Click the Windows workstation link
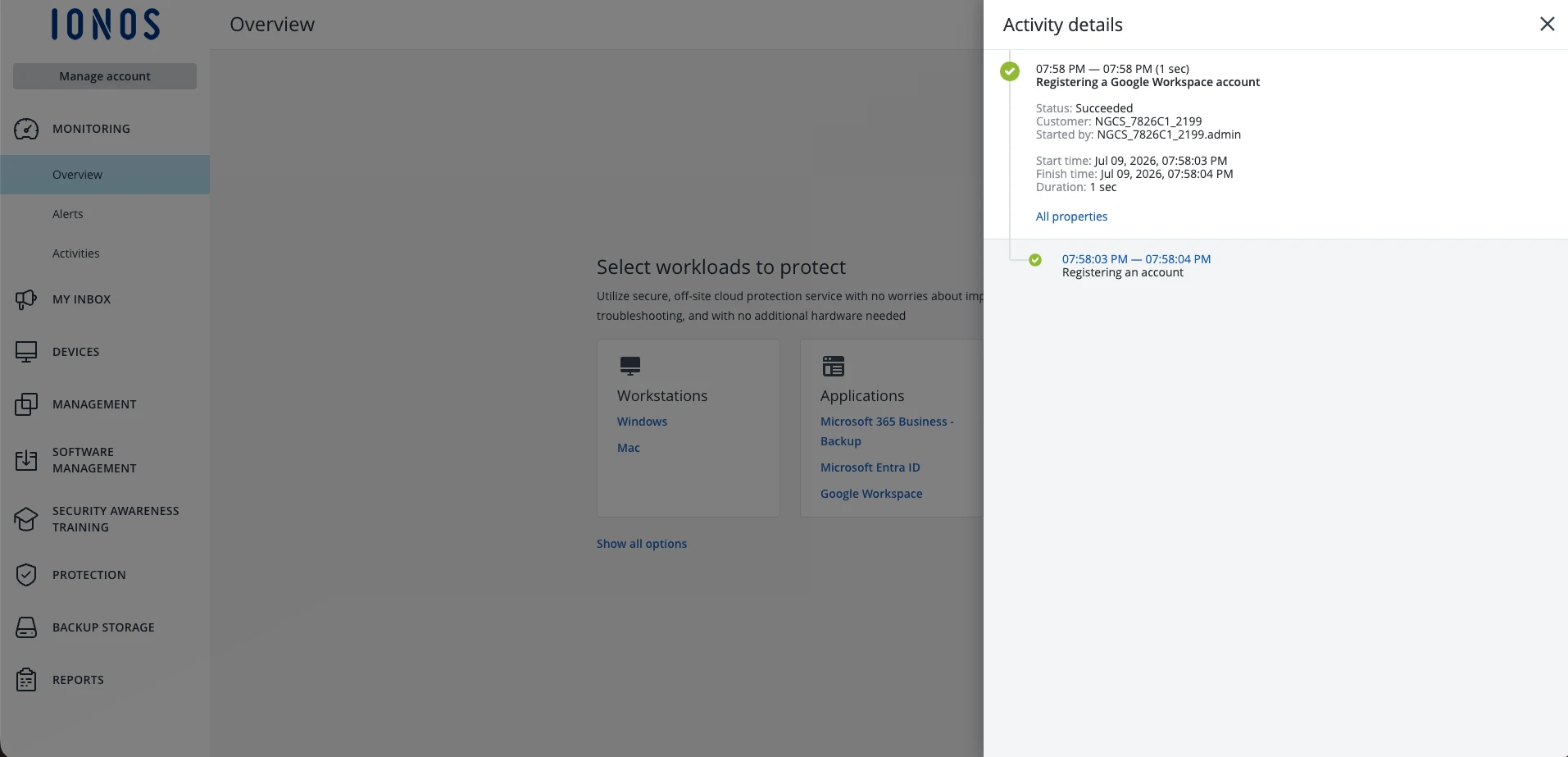Screen dimensions: 1568x757 (x=642, y=422)
